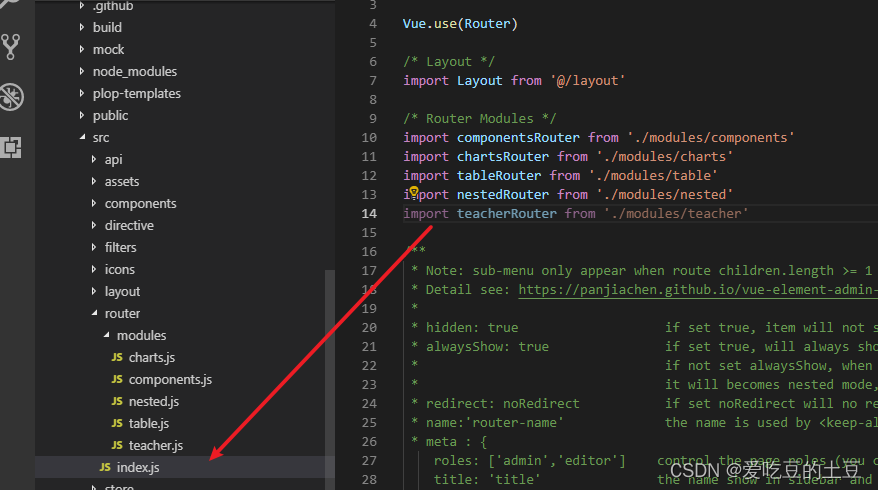Select the mock folder label
The image size is (878, 490).
click(108, 49)
